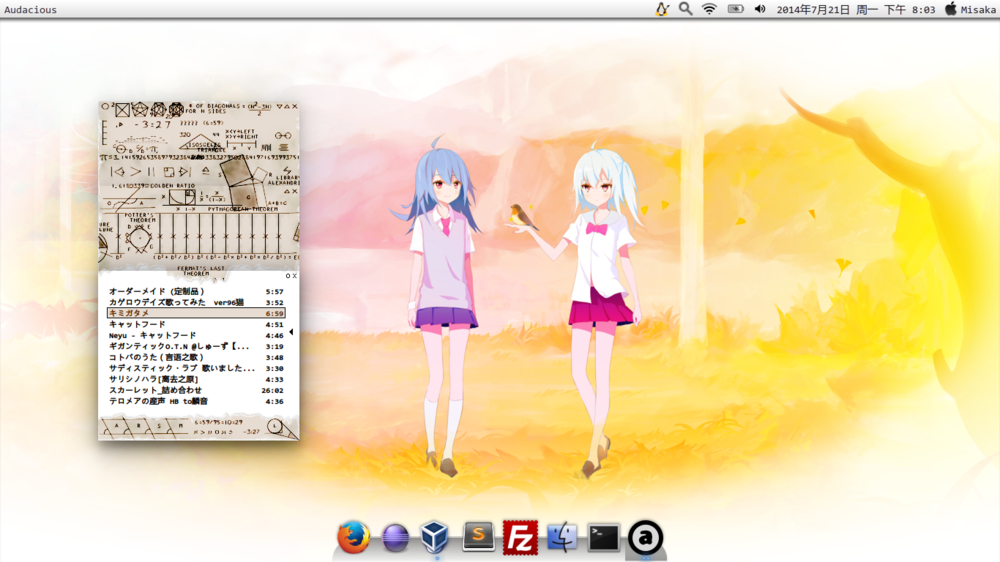Open the Wi-Fi network menu

point(709,9)
